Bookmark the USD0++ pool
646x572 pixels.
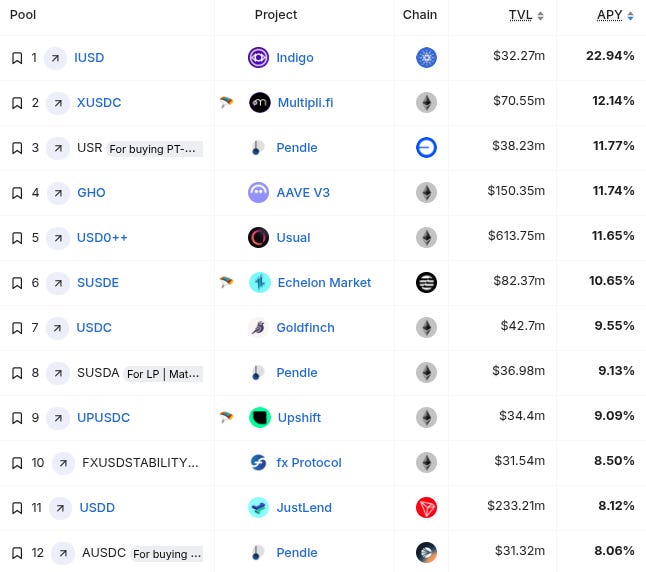(17, 238)
